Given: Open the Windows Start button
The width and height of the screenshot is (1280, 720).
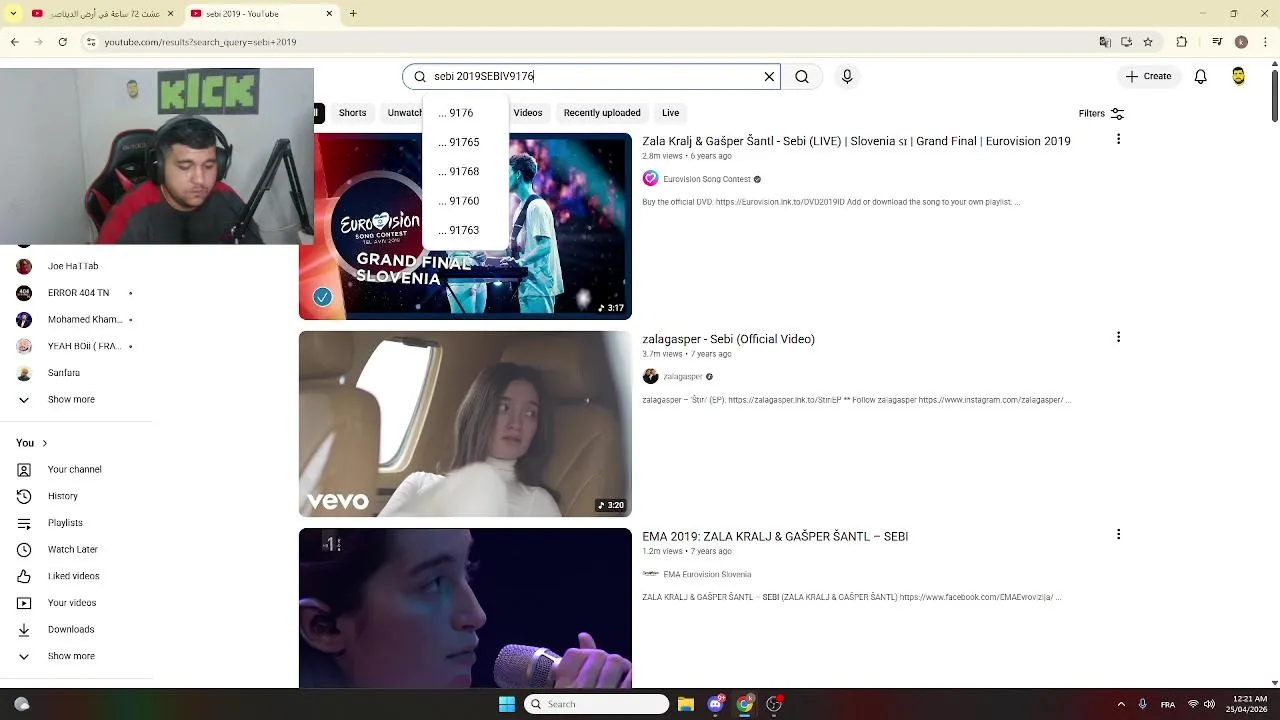Looking at the screenshot, I should click(507, 704).
